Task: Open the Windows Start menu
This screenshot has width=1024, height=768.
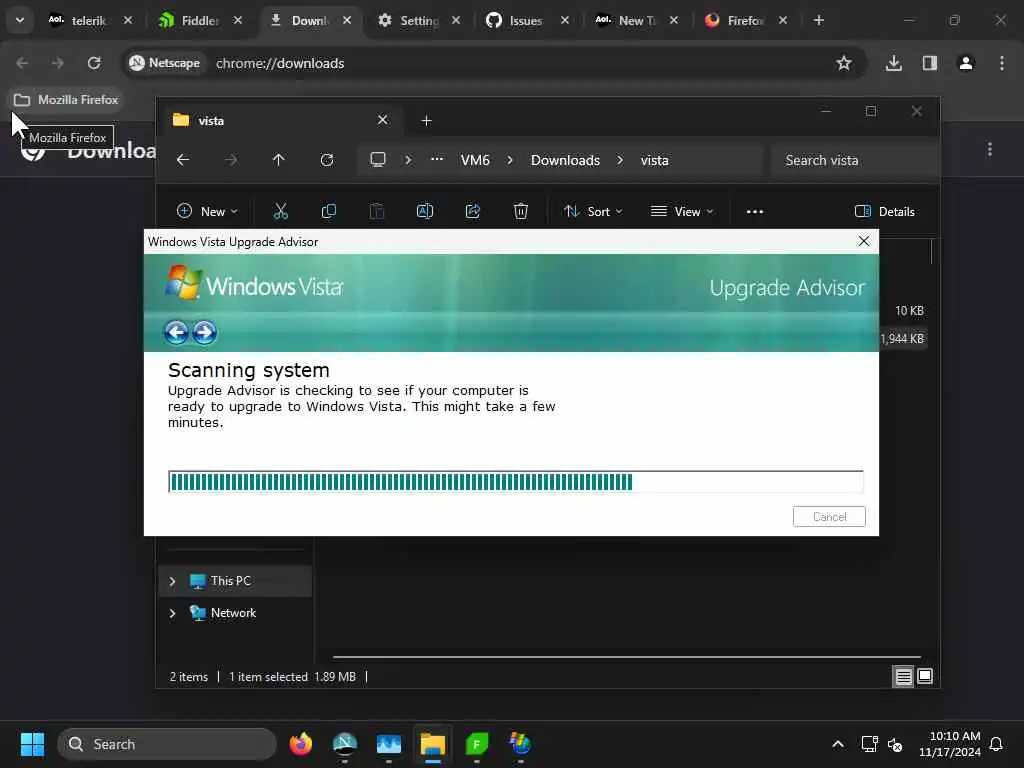Action: point(32,744)
